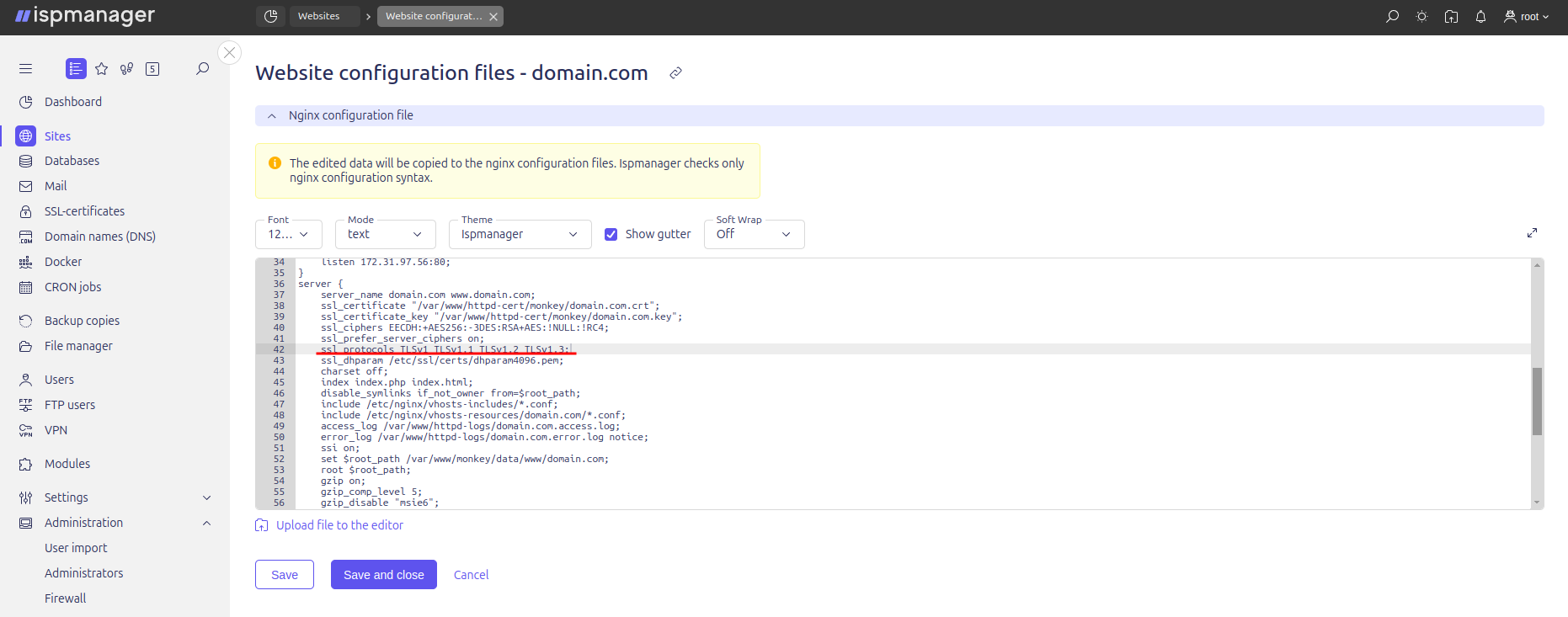Viewport: 1568px width, 617px height.
Task: Click the Save button
Action: point(285,575)
